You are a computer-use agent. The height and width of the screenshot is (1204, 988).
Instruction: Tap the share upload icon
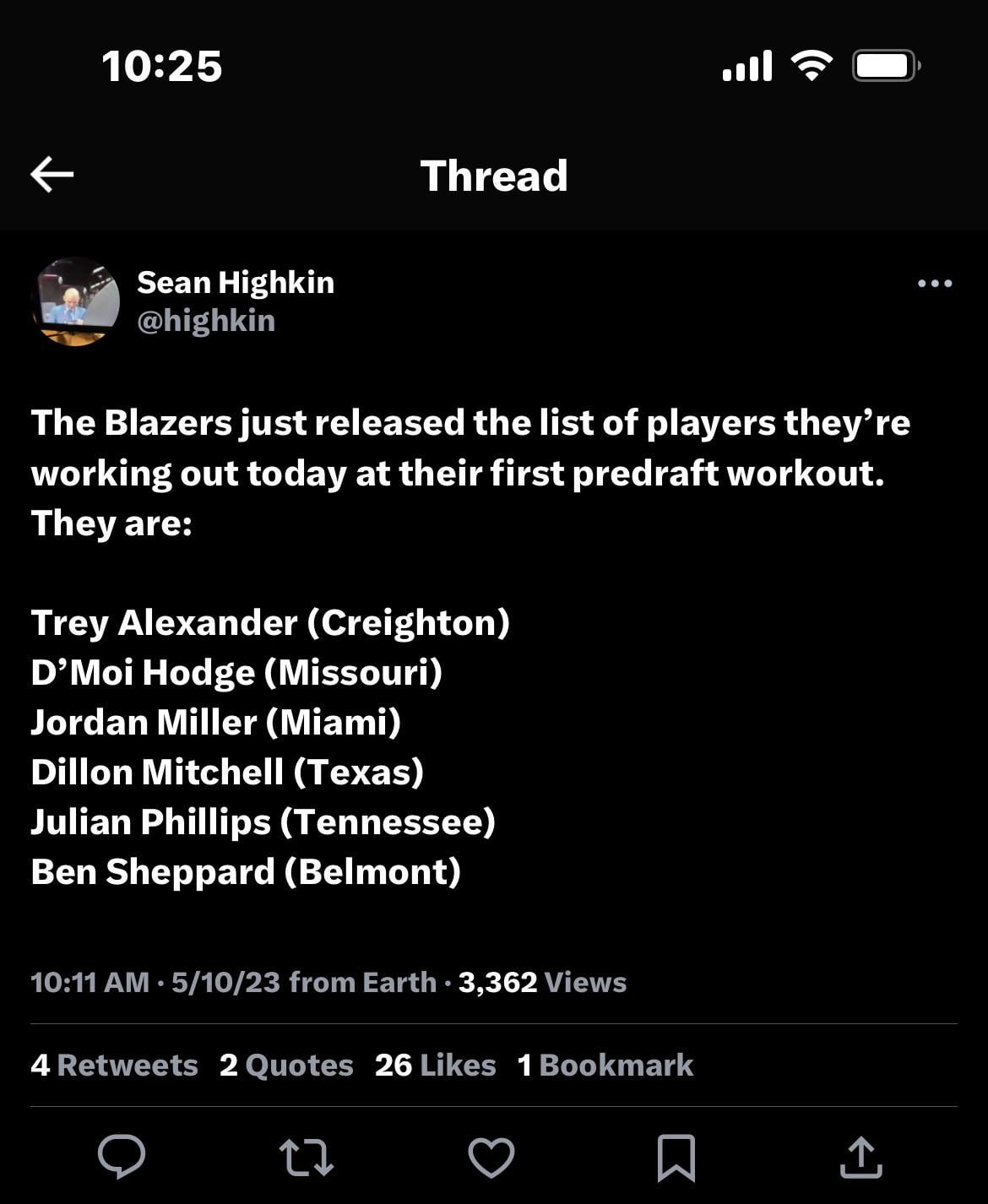(860, 1157)
